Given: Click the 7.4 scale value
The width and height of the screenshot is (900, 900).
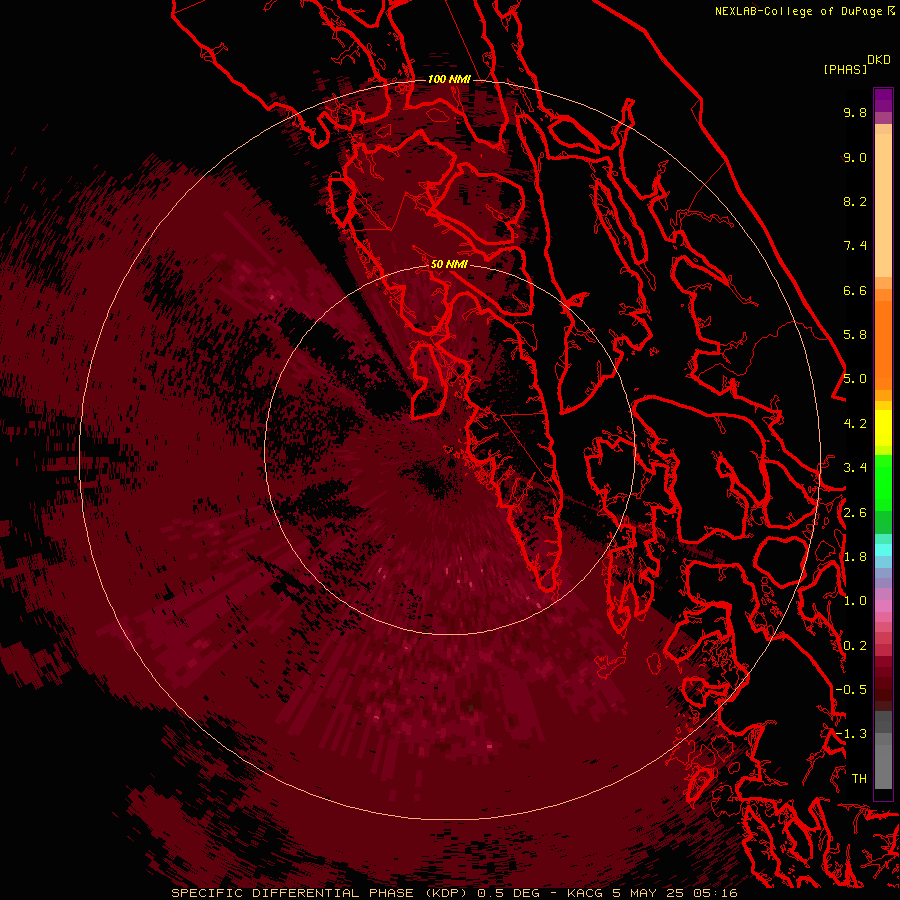Looking at the screenshot, I should tap(855, 246).
